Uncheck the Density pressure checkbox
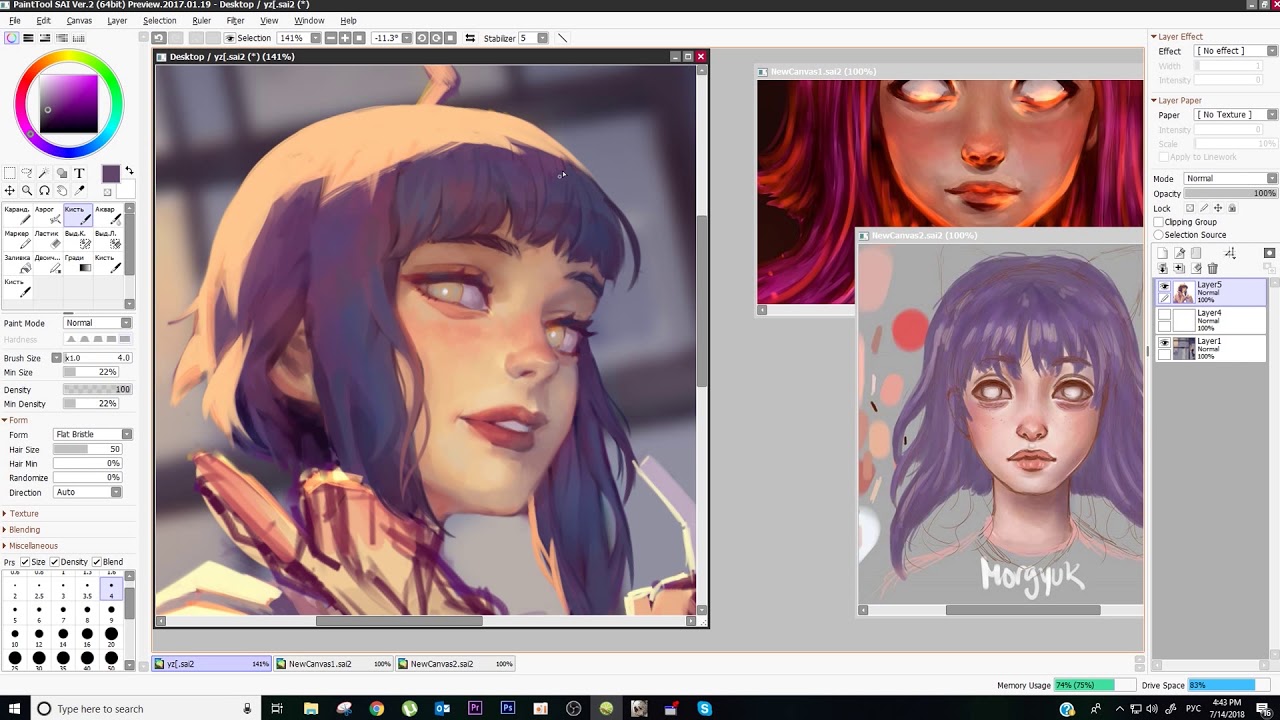Image resolution: width=1280 pixels, height=720 pixels. (54, 562)
